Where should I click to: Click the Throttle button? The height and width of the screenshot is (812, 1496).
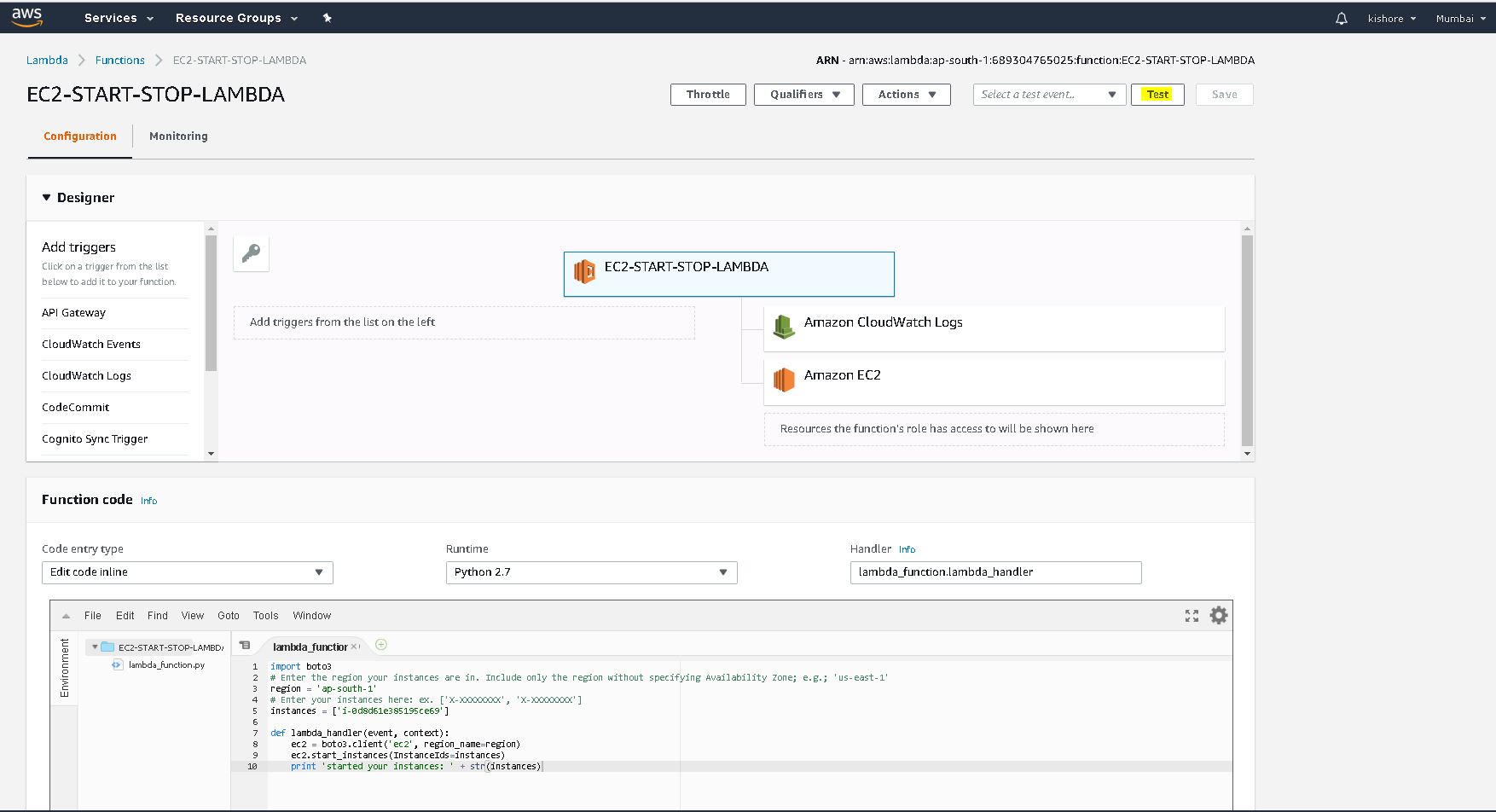(708, 95)
